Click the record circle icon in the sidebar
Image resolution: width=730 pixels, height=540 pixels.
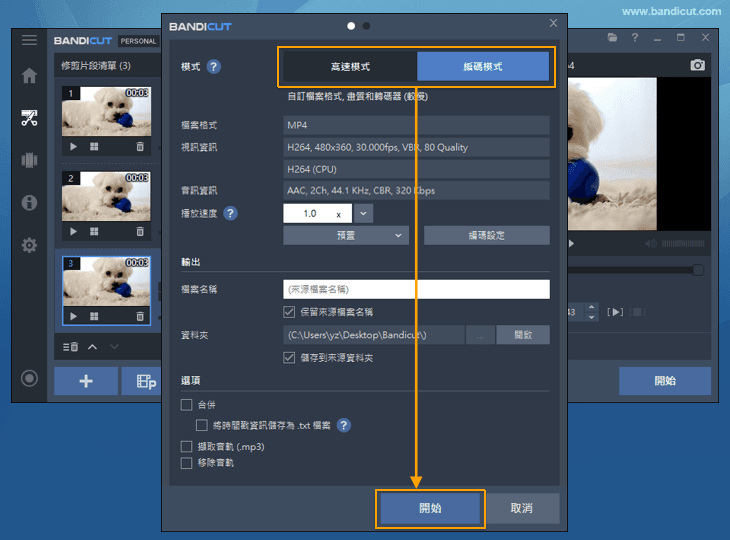click(x=29, y=378)
